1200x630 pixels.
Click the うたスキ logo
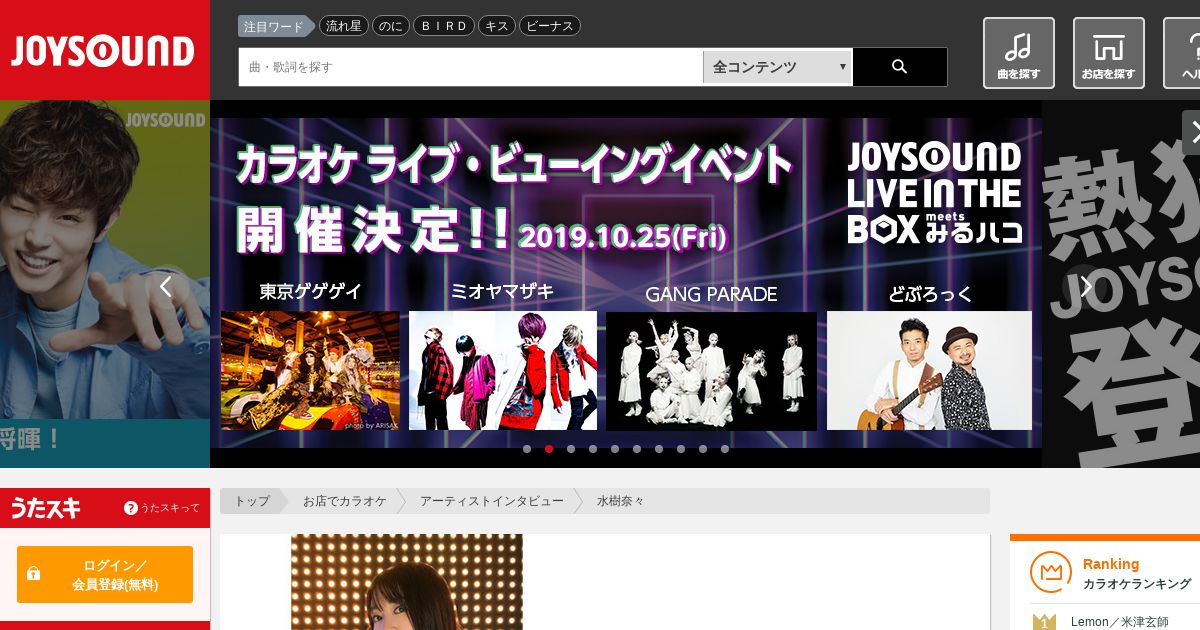pyautogui.click(x=46, y=508)
